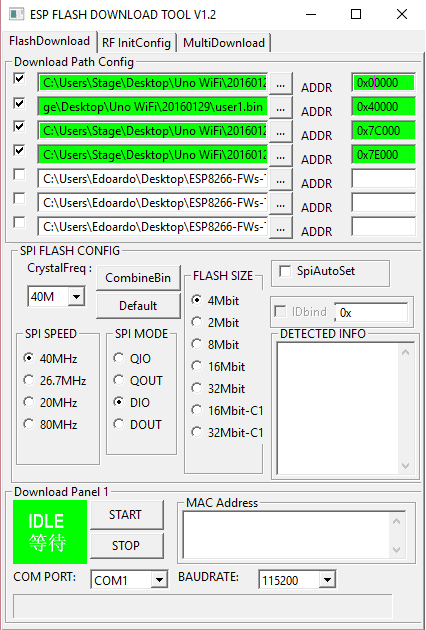The width and height of the screenshot is (426, 630).
Task: Open browse for the last unchecked Edoardo path row
Action: [x=281, y=228]
